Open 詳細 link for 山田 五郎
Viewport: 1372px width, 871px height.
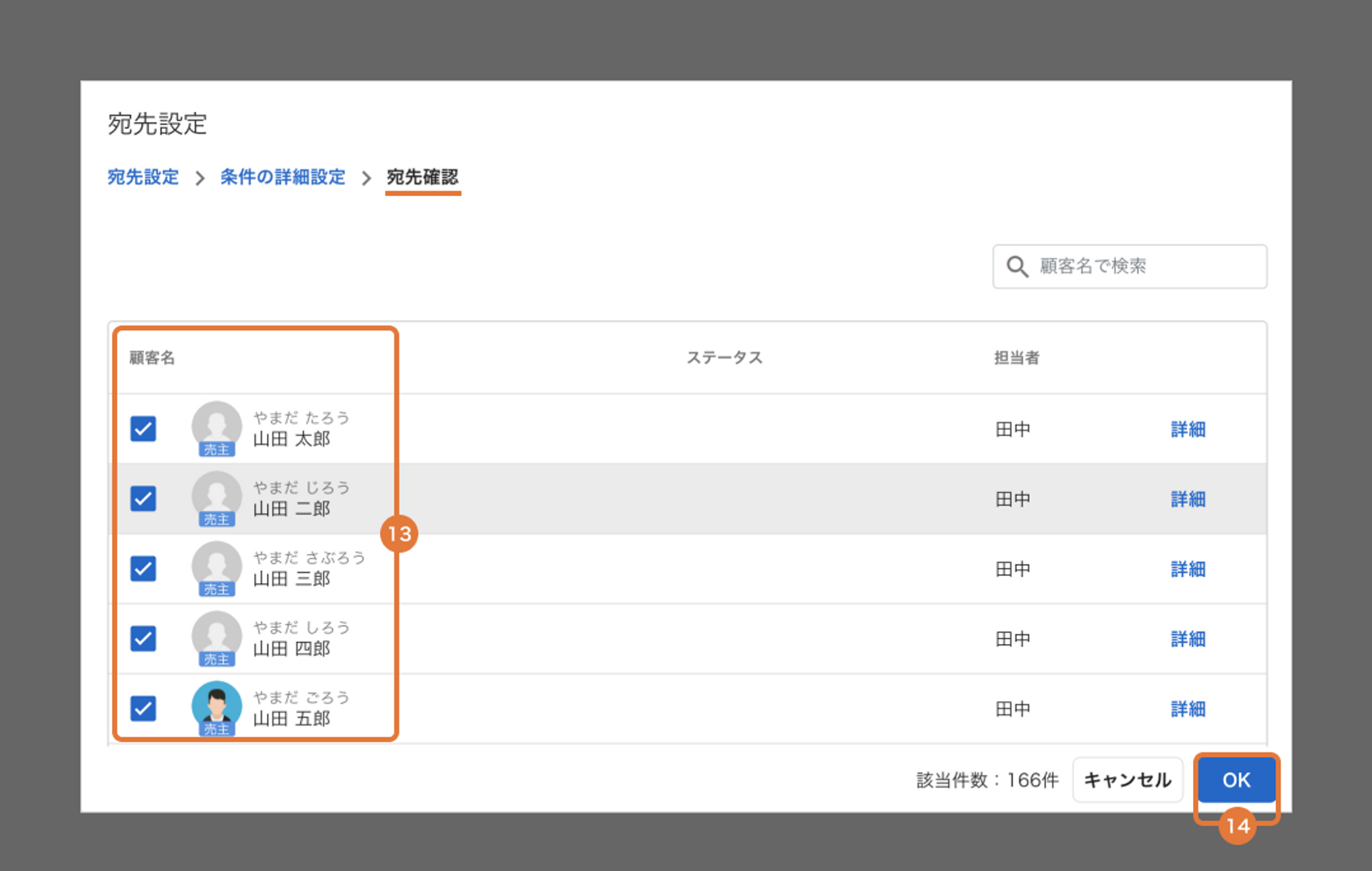1188,709
